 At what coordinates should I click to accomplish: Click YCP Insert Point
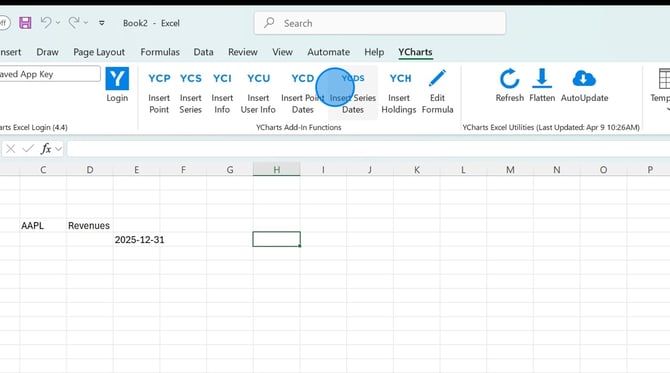coord(159,93)
